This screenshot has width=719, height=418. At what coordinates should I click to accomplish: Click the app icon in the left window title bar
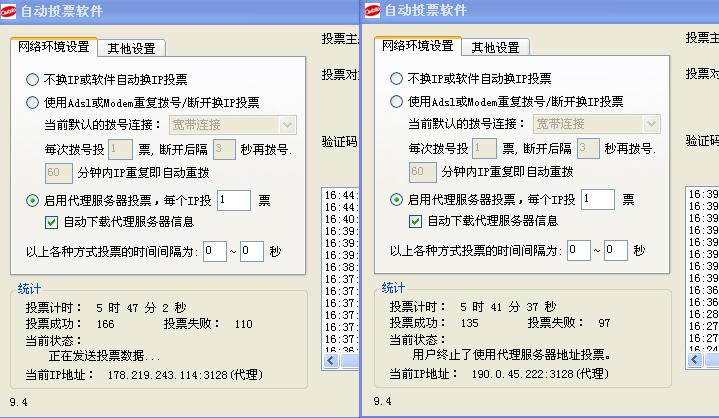pos(9,11)
